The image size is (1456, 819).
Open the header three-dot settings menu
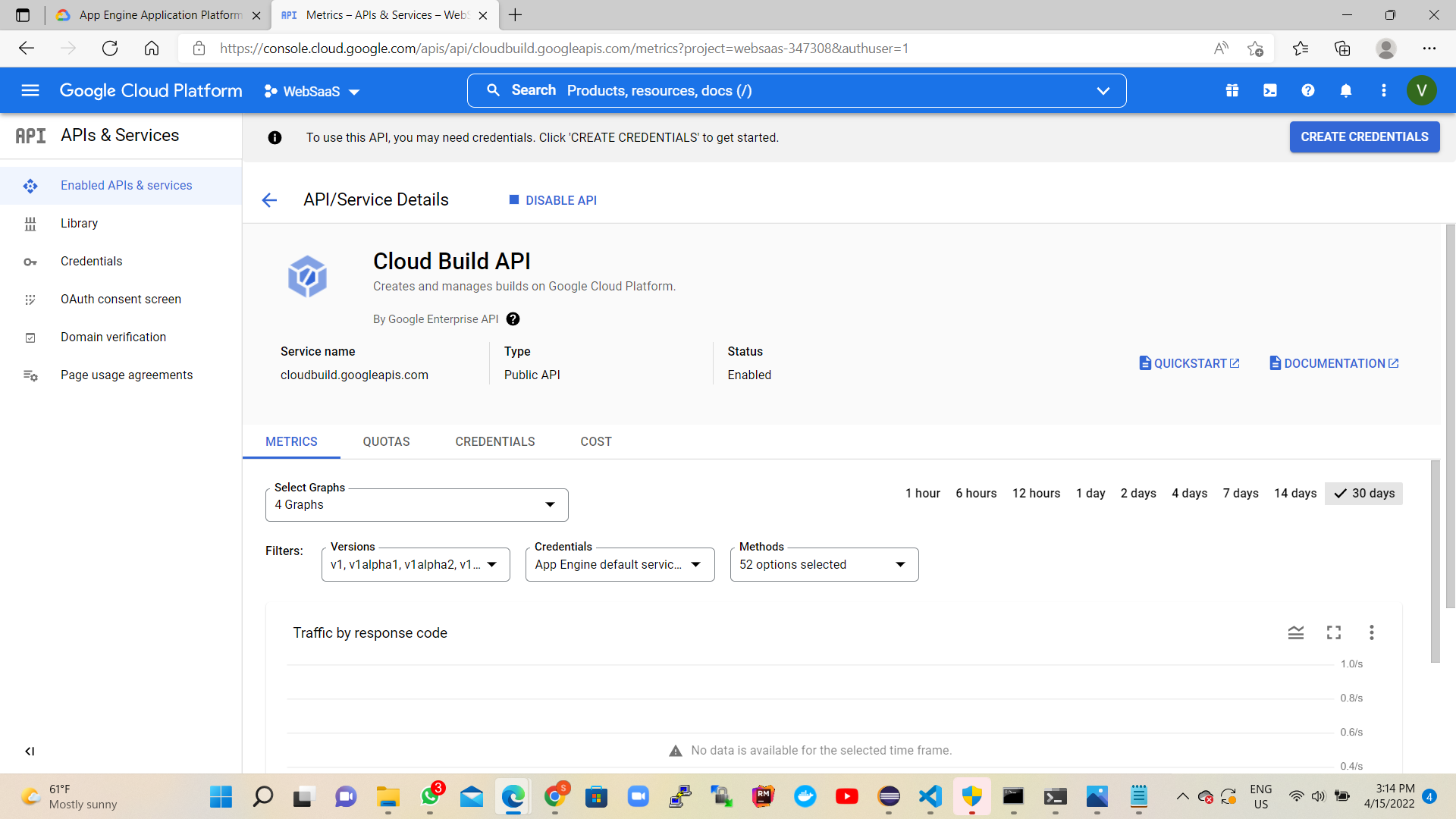[x=1384, y=90]
